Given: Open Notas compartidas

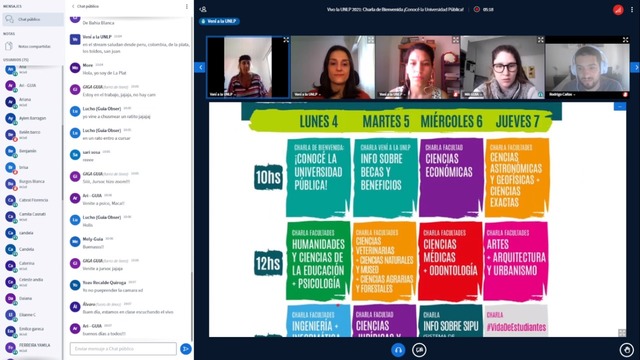Looking at the screenshot, I should tap(33, 47).
